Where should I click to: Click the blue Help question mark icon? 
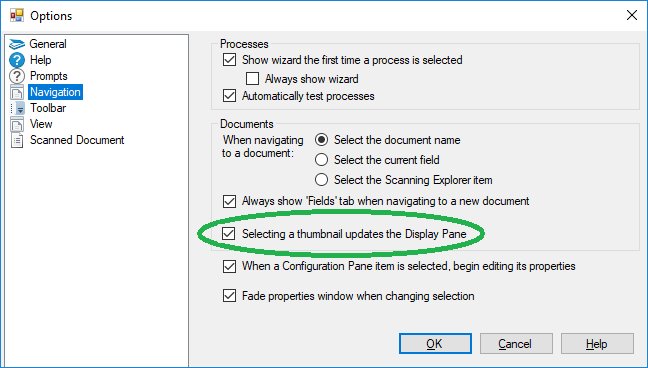click(17, 60)
